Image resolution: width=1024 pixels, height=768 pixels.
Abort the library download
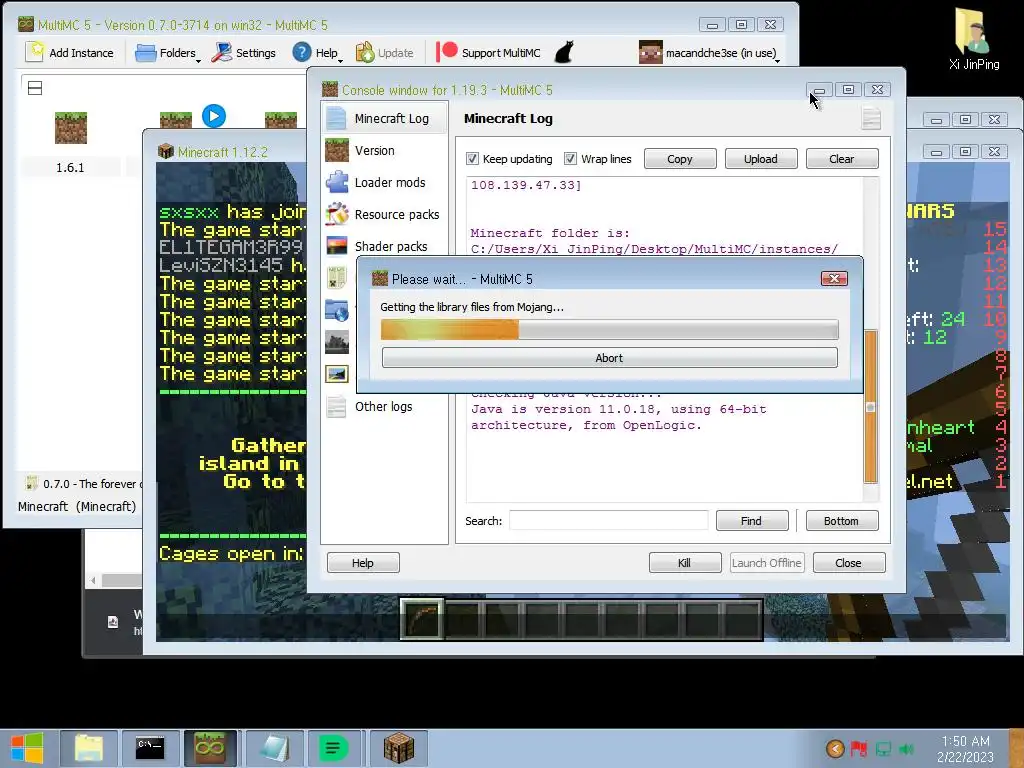tap(609, 358)
